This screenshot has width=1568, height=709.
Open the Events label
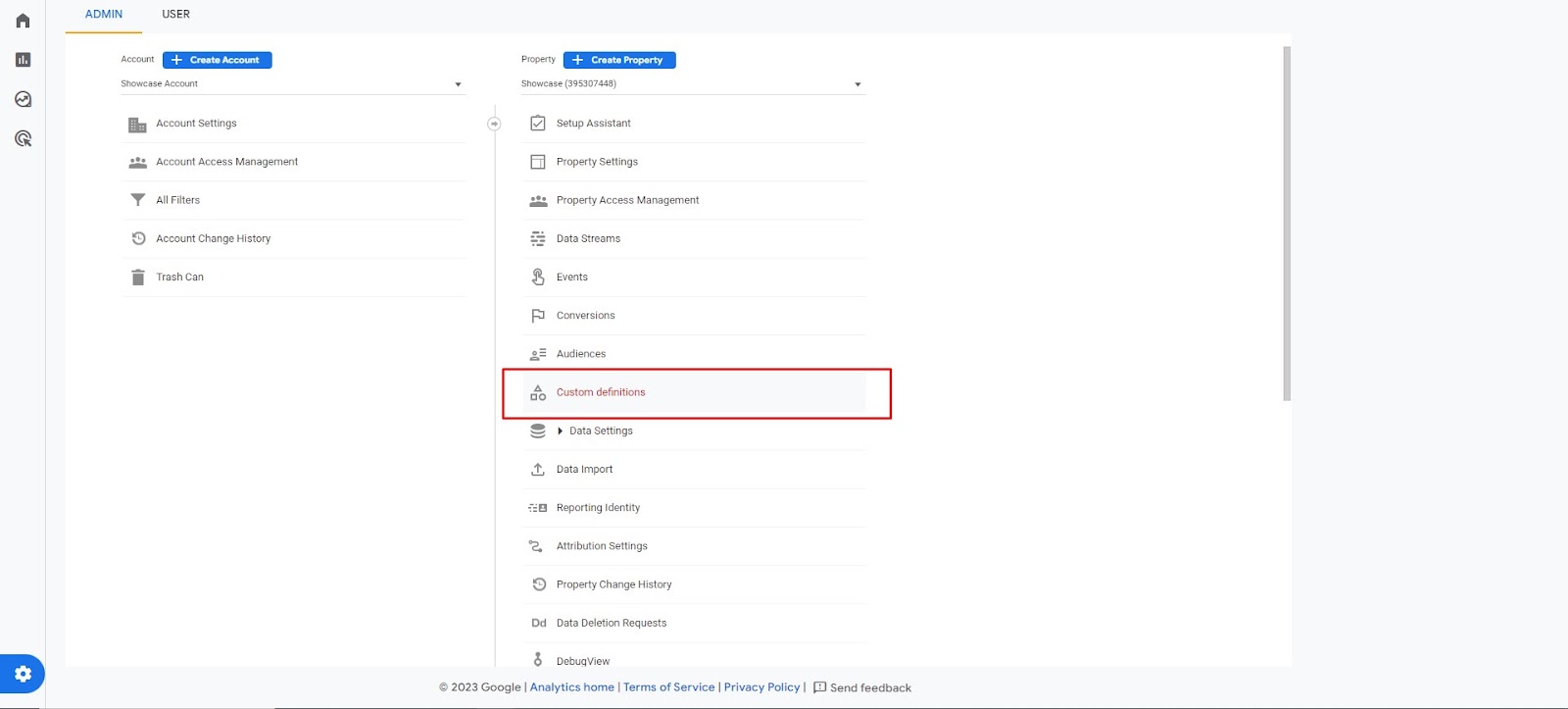pyautogui.click(x=572, y=278)
